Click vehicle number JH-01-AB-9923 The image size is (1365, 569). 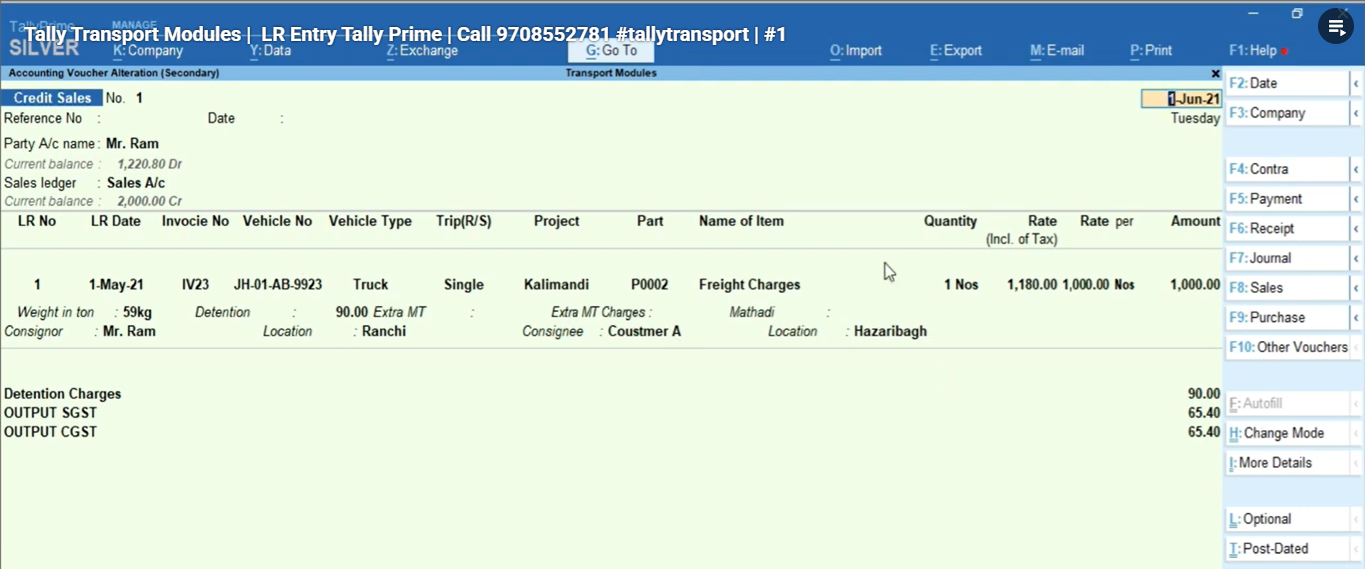[278, 285]
